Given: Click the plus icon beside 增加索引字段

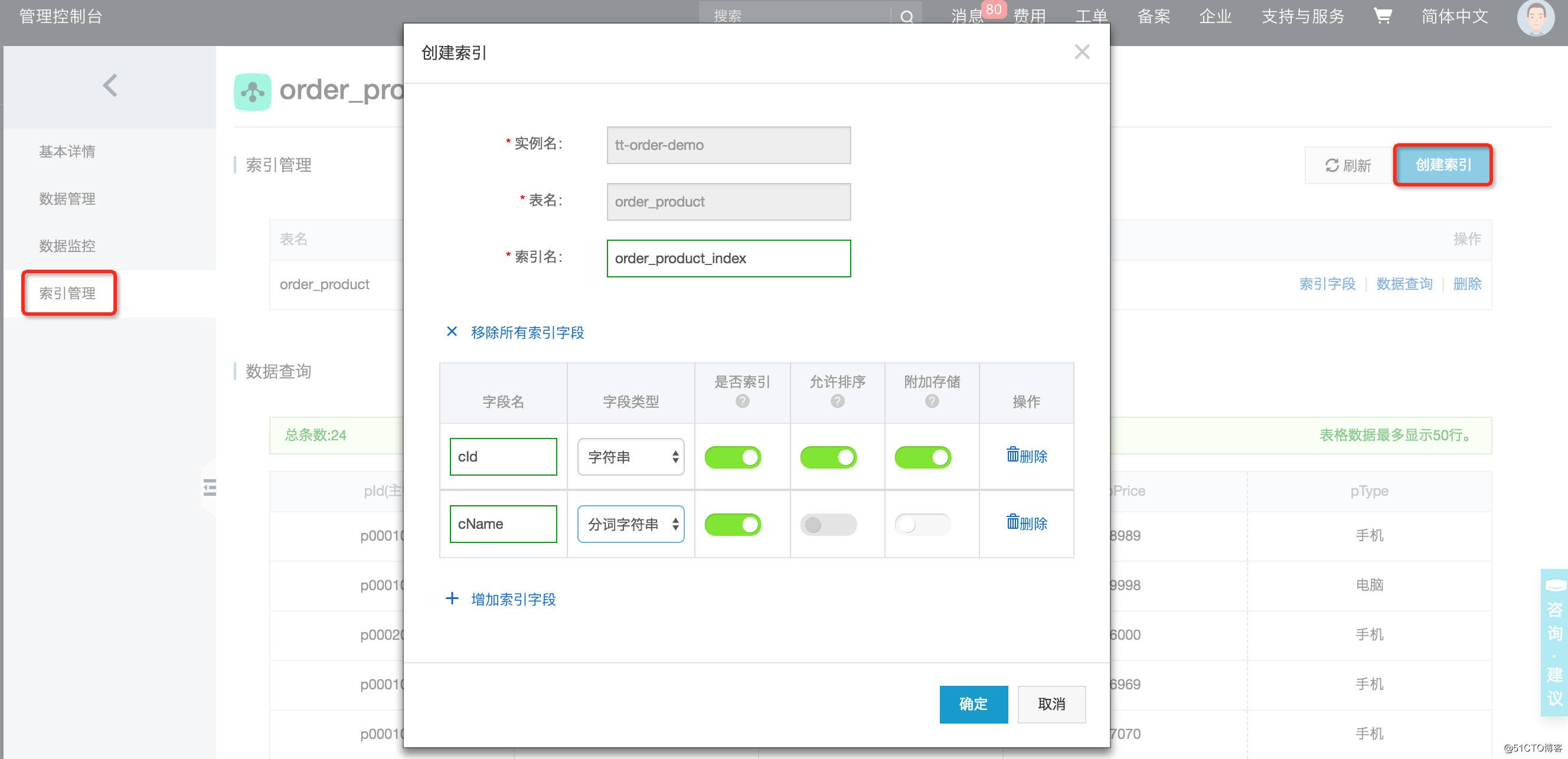Looking at the screenshot, I should (x=452, y=598).
